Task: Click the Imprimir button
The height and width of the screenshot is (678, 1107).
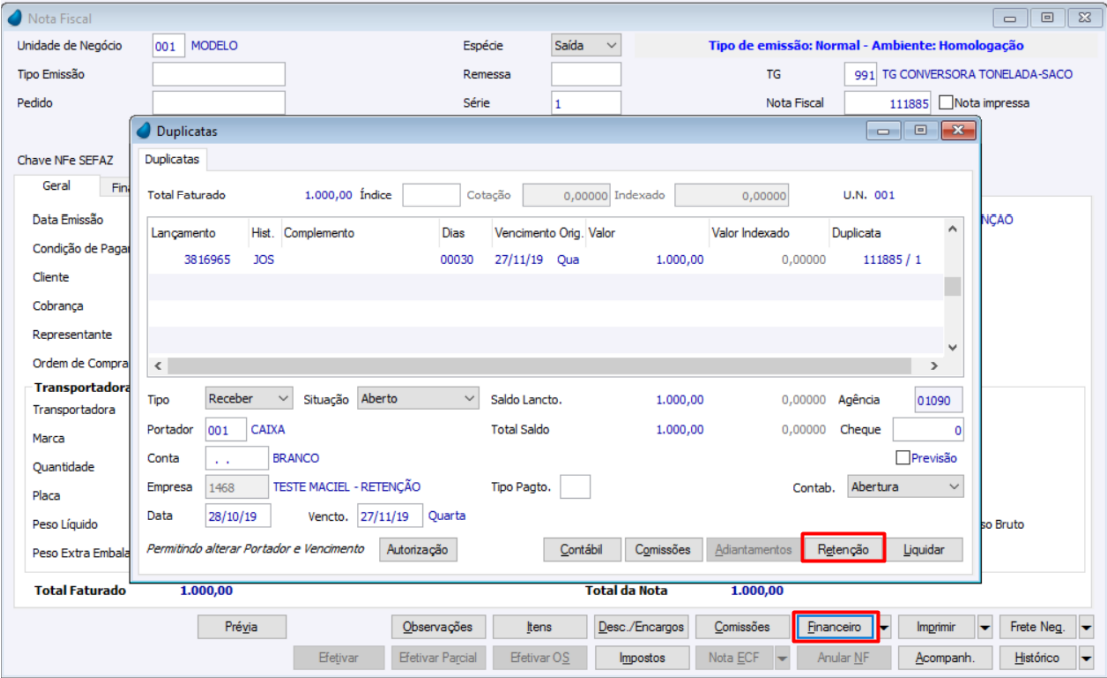Action: click(936, 627)
